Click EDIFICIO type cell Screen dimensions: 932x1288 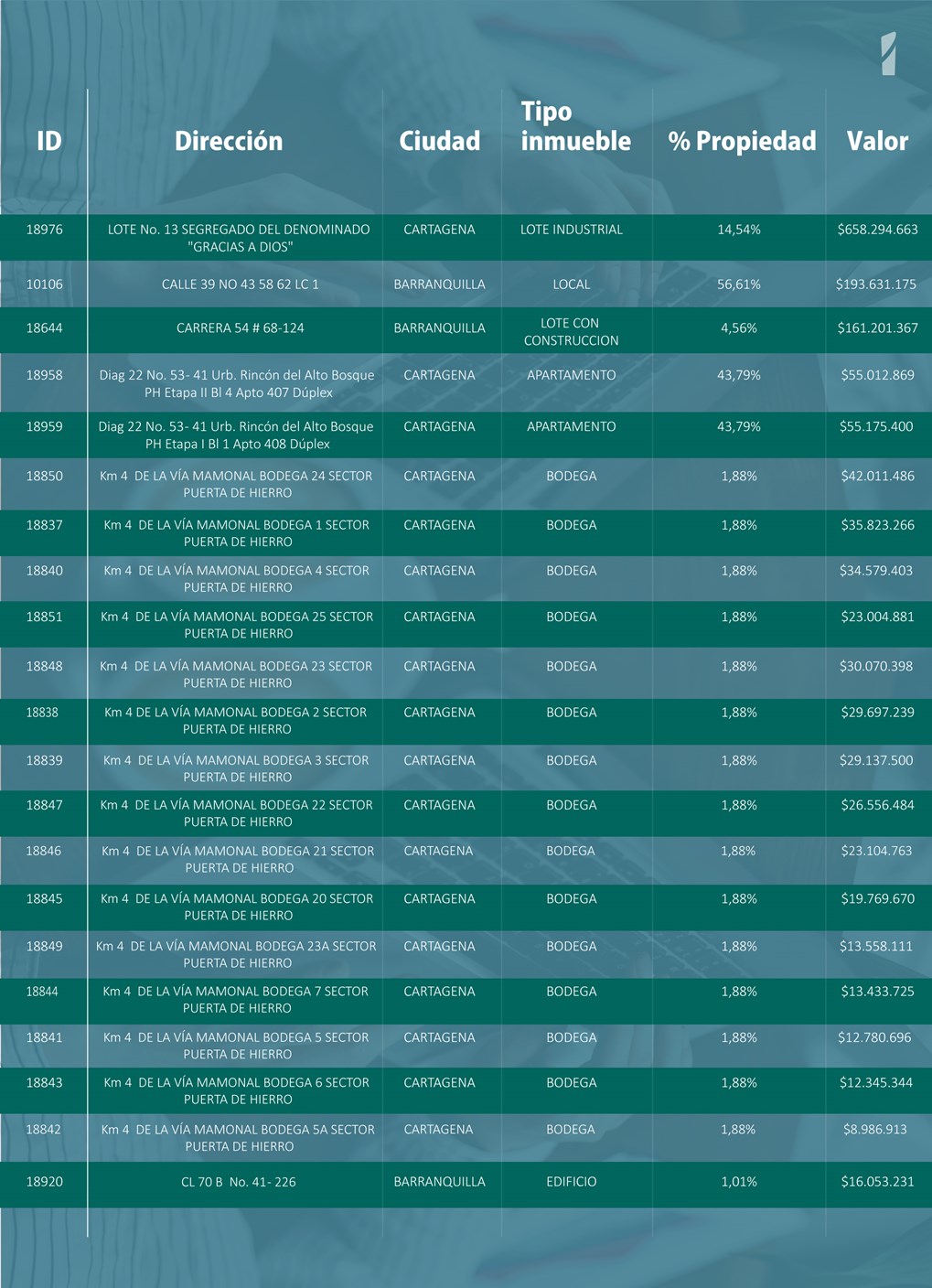point(572,1182)
